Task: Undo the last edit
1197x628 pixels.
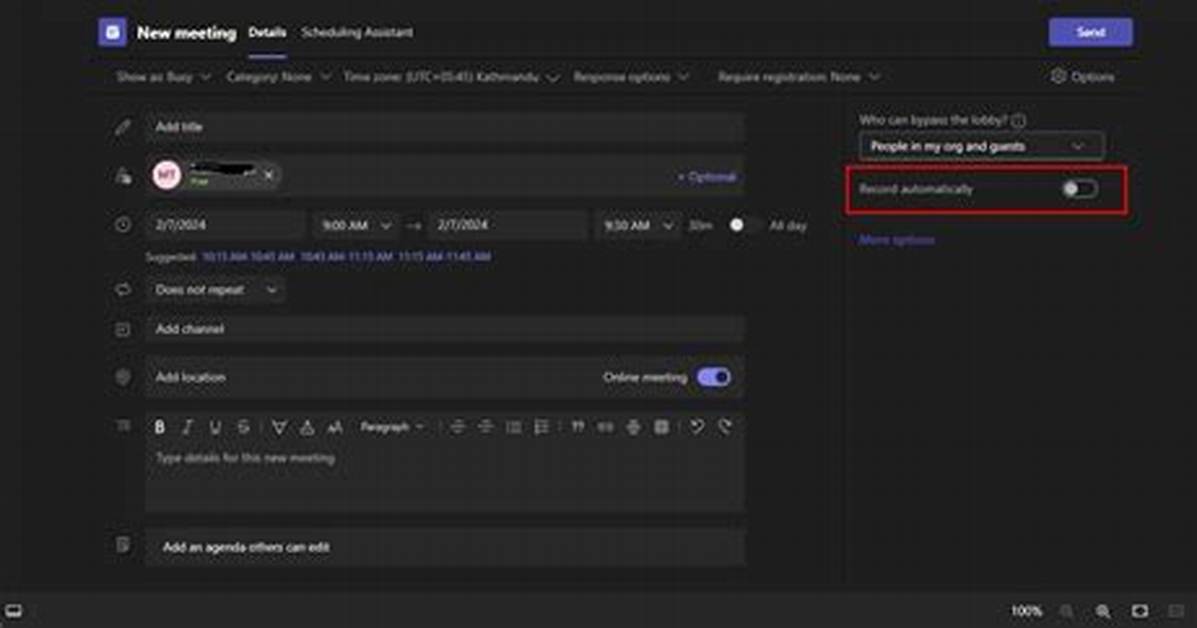Action: click(x=697, y=427)
